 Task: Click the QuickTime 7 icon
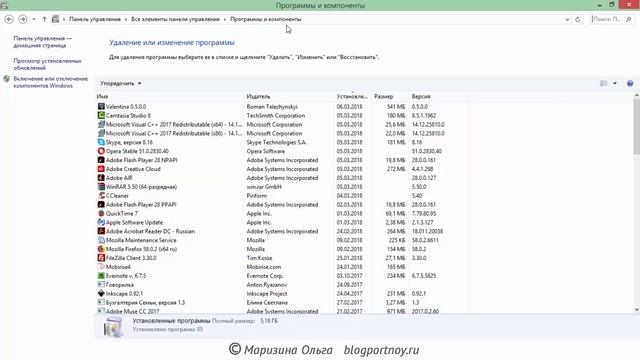click(x=101, y=213)
